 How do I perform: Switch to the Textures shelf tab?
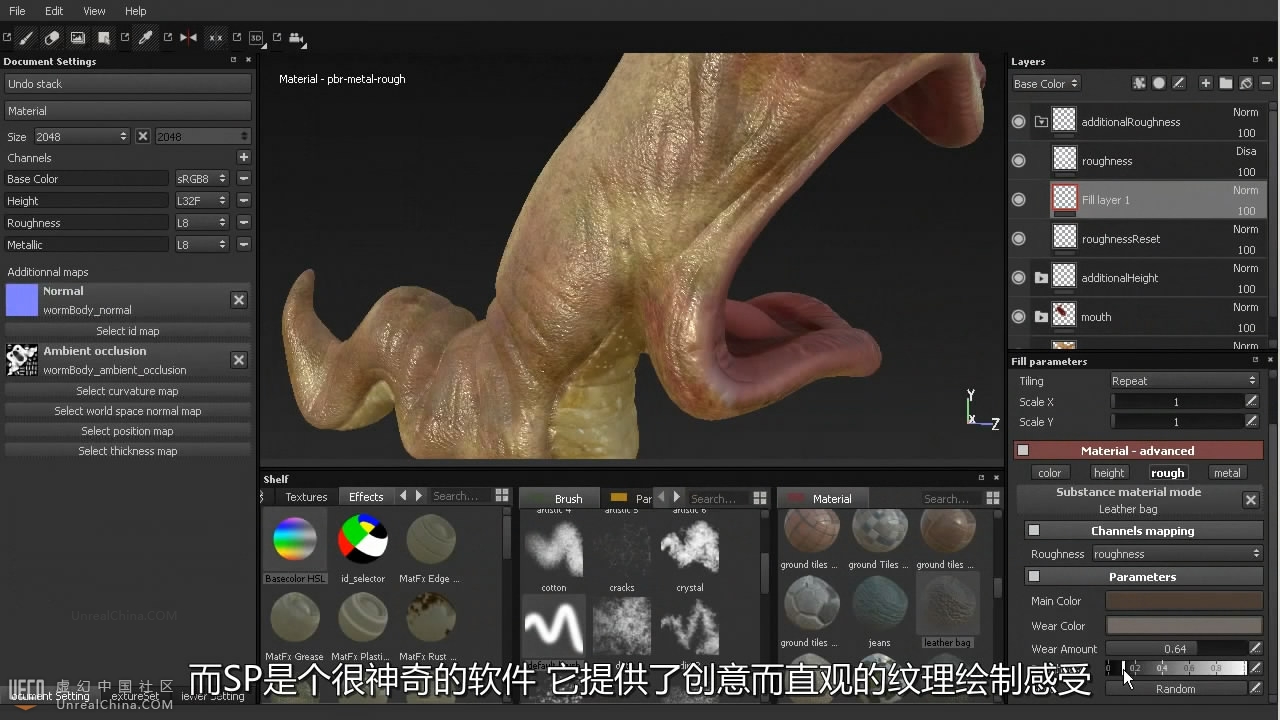306,497
